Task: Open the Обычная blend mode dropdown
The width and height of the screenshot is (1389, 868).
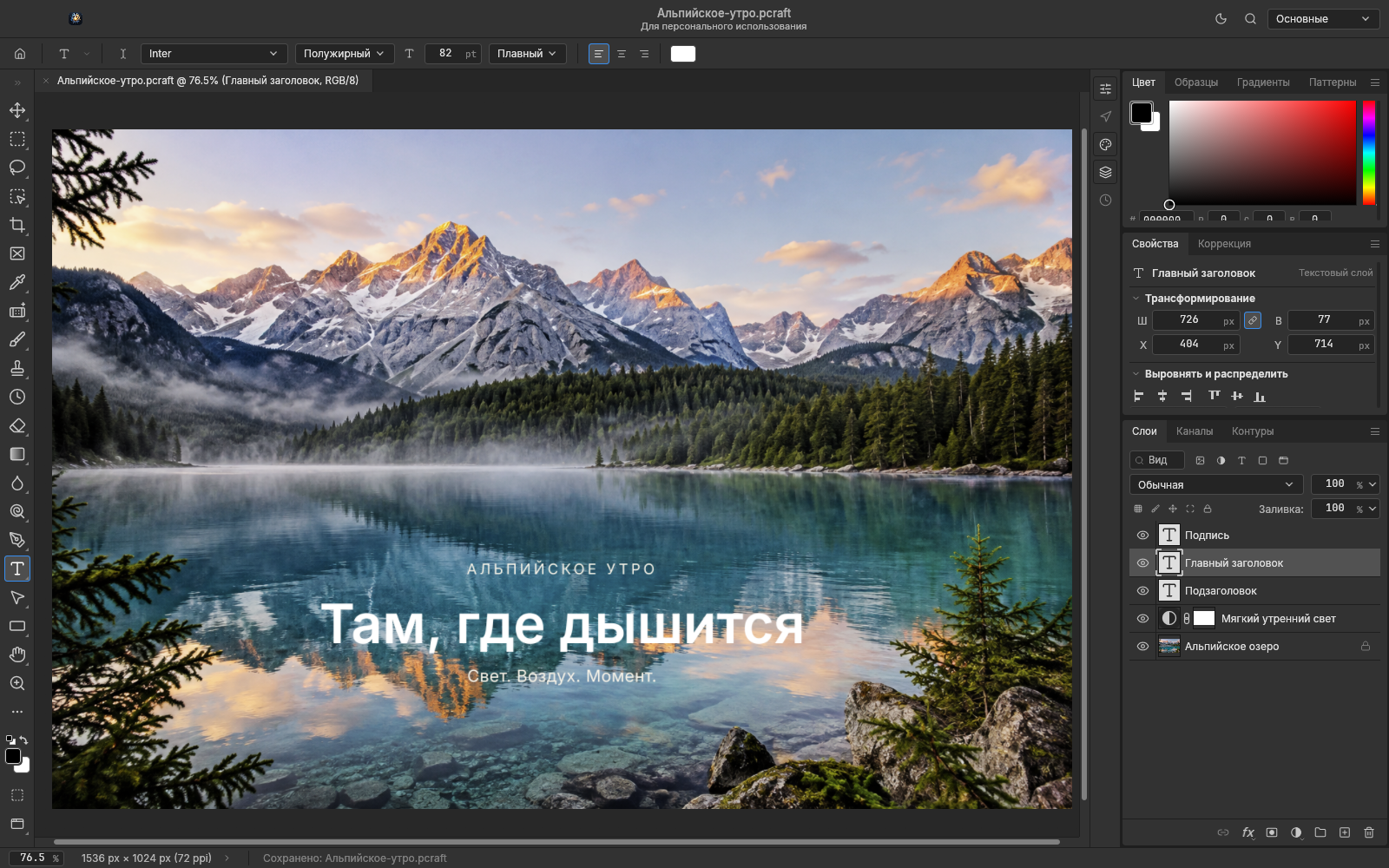Action: click(1216, 484)
